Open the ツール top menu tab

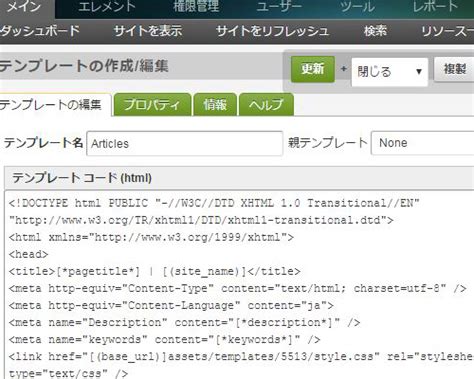[357, 7]
